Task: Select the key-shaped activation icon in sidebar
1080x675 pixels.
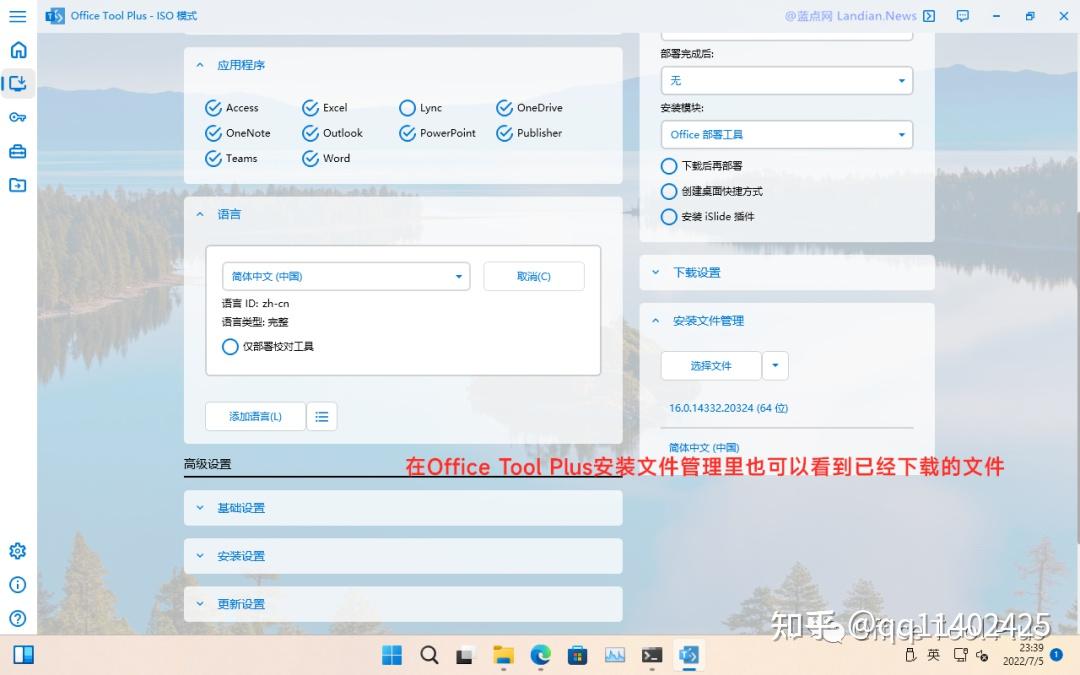Action: [17, 117]
